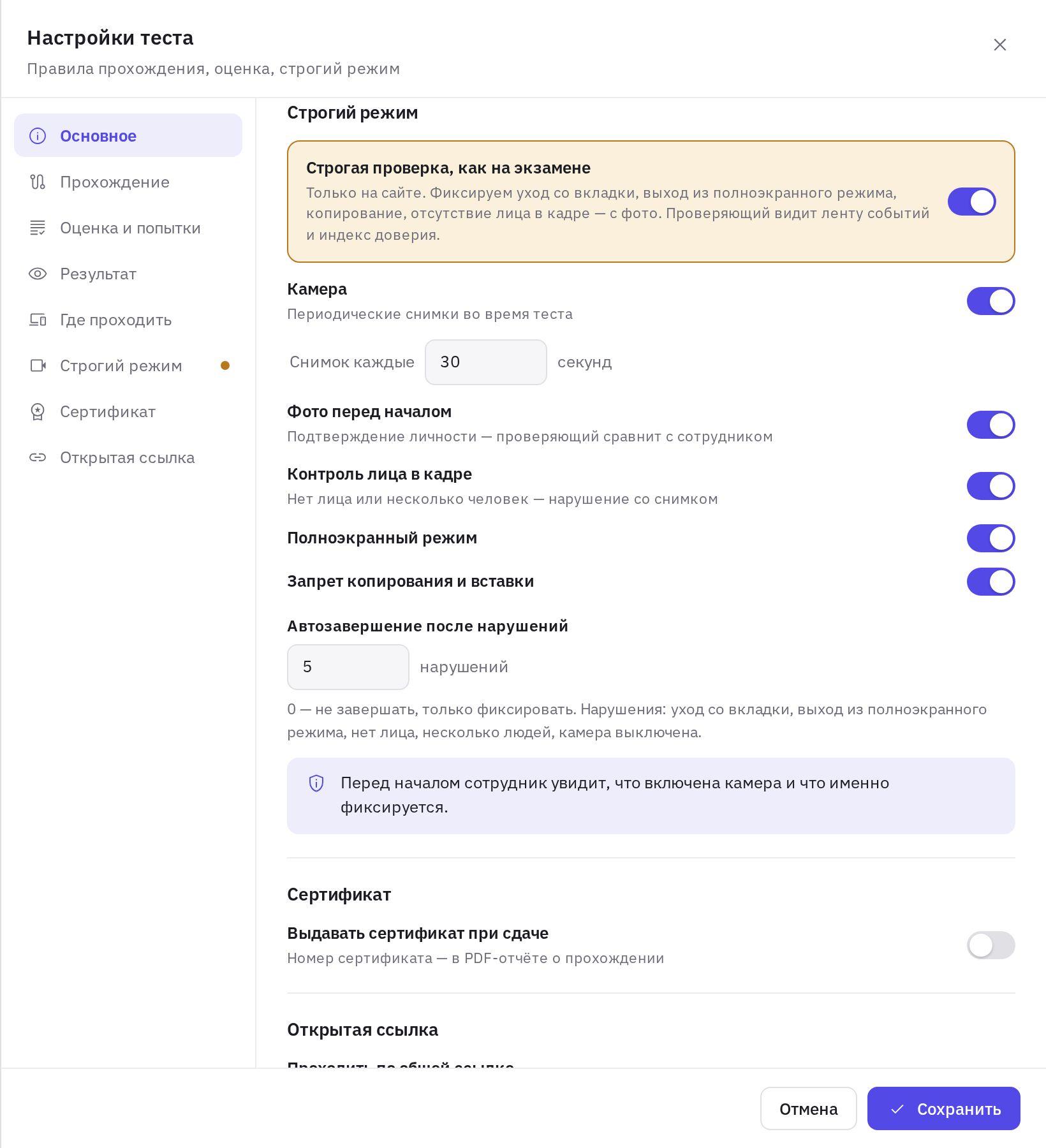Turn off the Камера toggle

tap(991, 301)
